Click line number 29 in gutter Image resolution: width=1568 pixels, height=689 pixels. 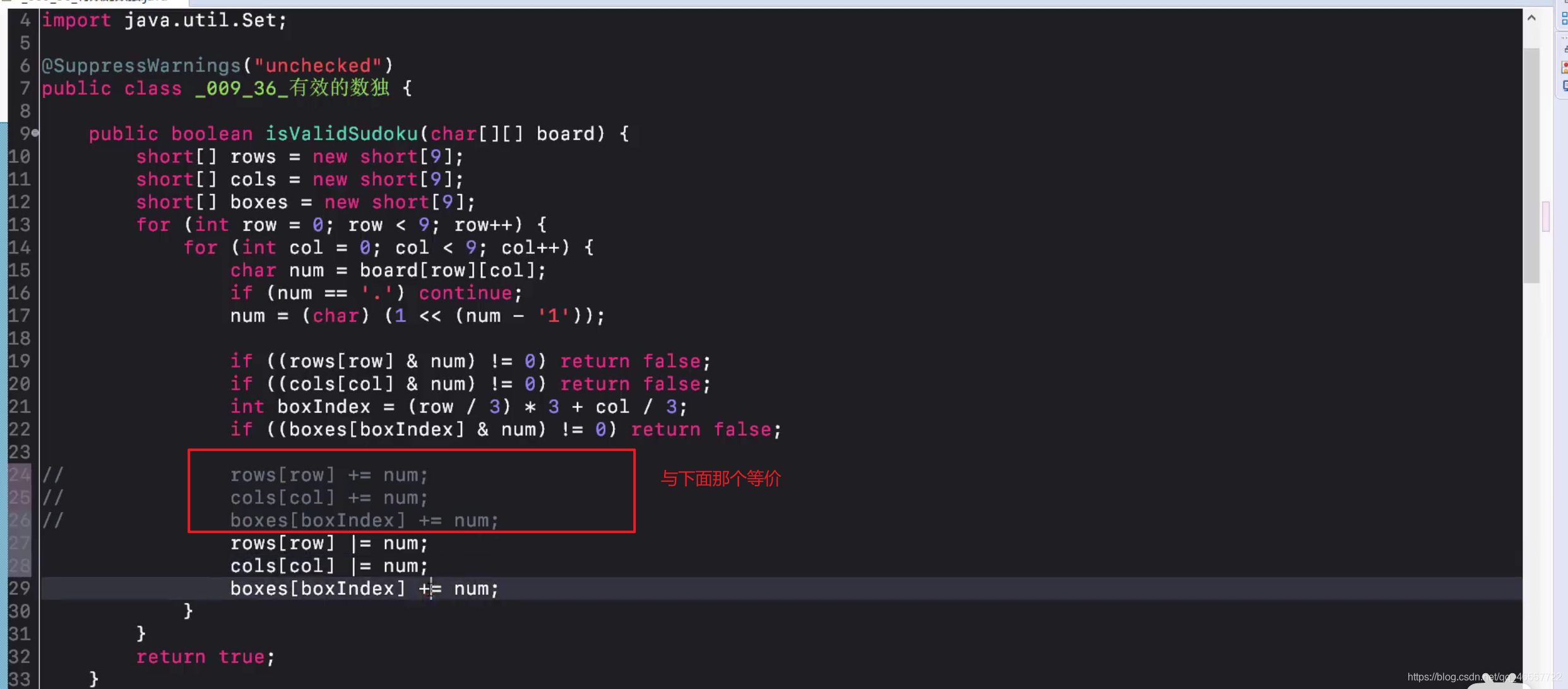pos(20,589)
